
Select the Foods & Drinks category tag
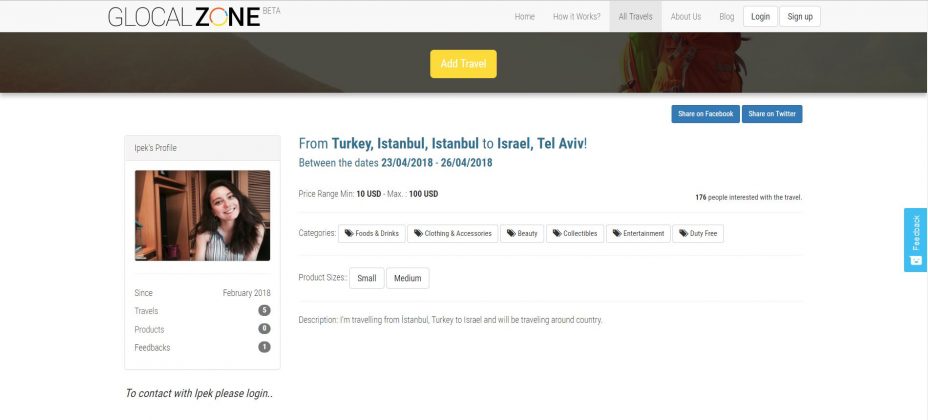click(x=372, y=234)
